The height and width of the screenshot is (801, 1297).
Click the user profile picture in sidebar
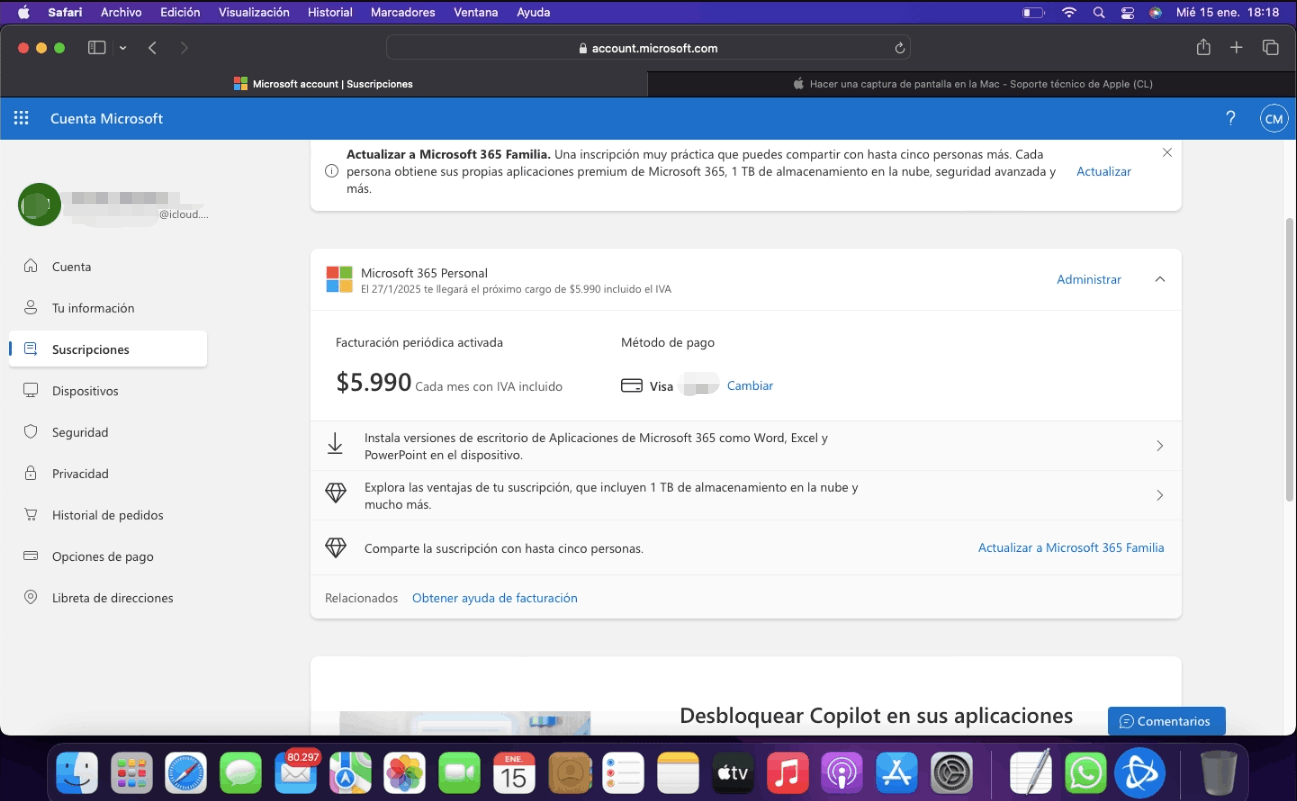pyautogui.click(x=40, y=204)
